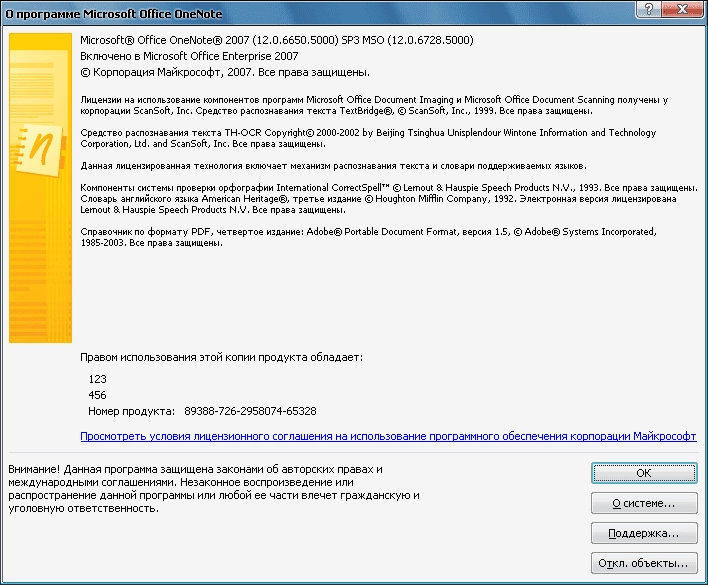
Task: Click the Microsoft 2007 copyright line
Action: [x=225, y=72]
